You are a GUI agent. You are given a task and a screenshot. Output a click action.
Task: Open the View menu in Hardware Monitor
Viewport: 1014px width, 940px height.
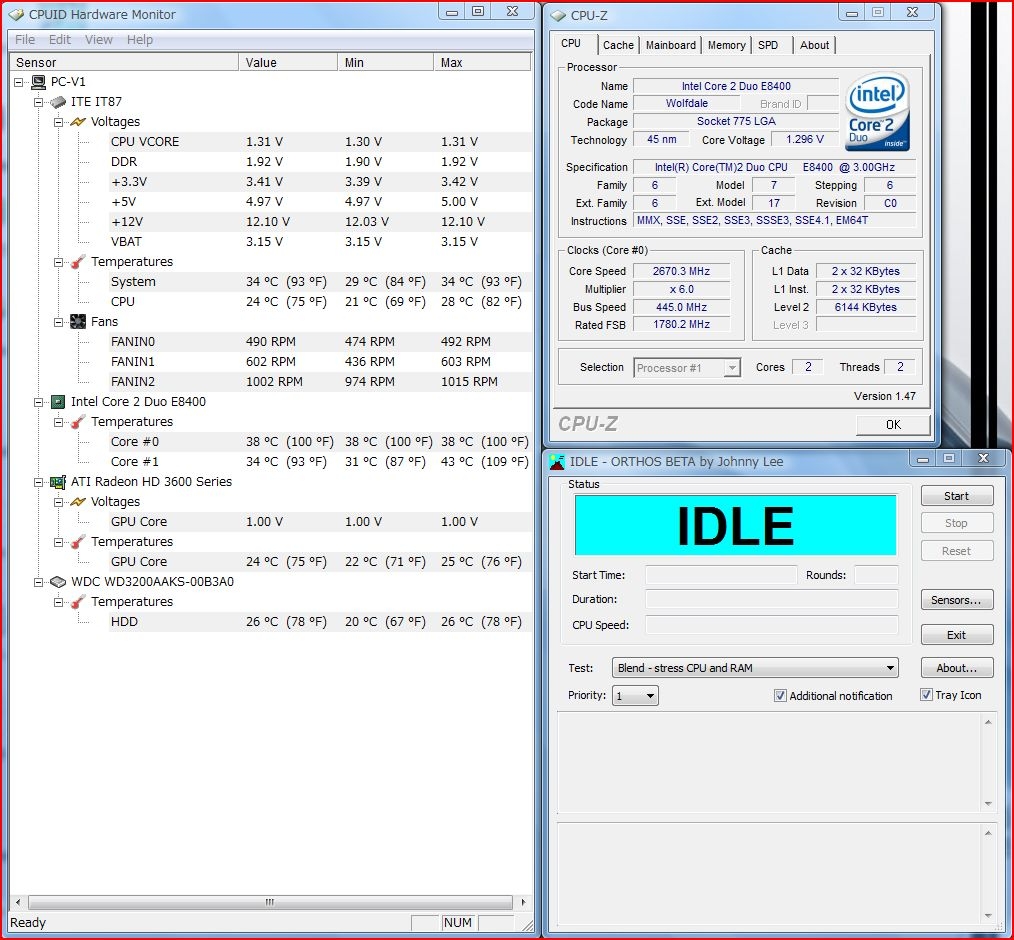[x=99, y=40]
